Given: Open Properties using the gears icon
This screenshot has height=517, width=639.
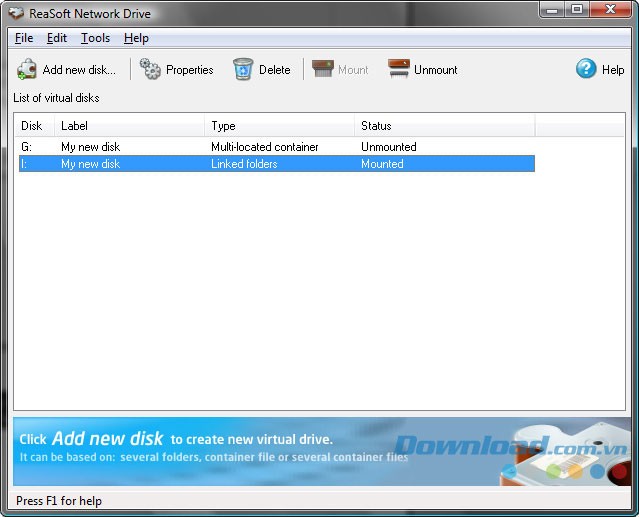Looking at the screenshot, I should click(x=150, y=69).
